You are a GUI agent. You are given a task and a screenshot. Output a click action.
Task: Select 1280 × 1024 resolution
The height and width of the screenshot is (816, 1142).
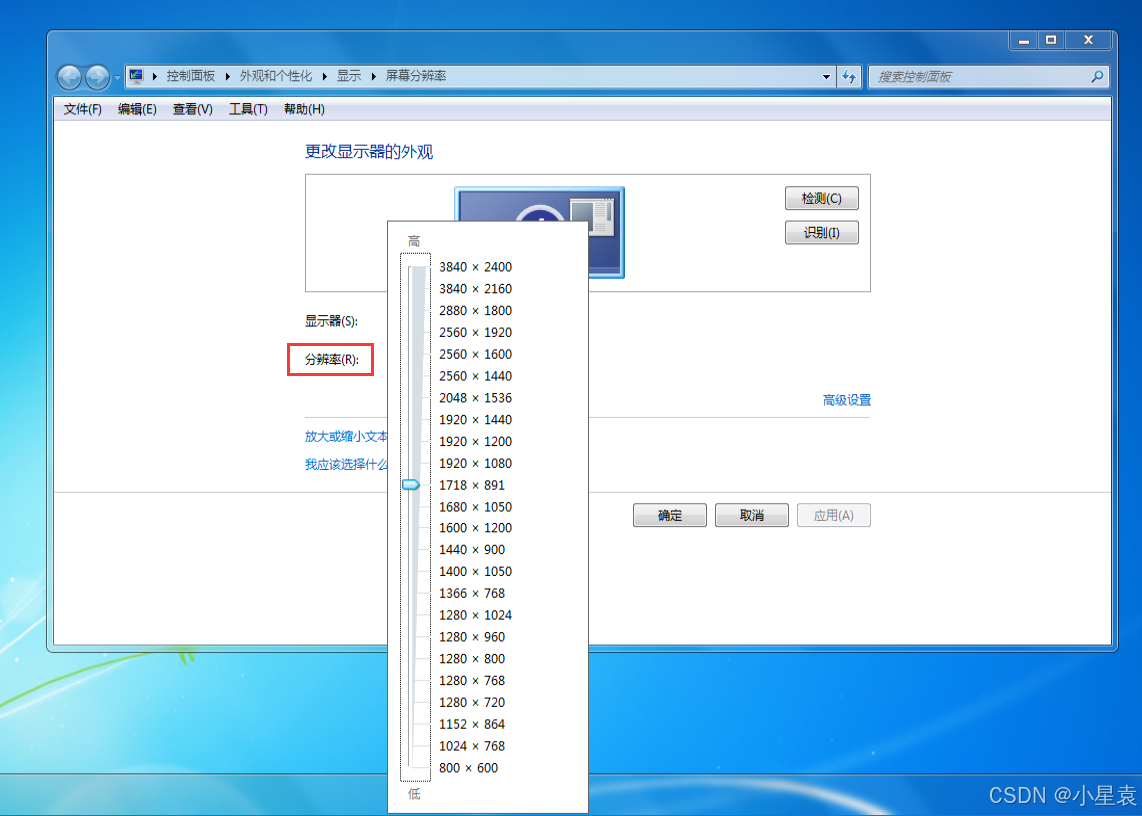(x=475, y=615)
